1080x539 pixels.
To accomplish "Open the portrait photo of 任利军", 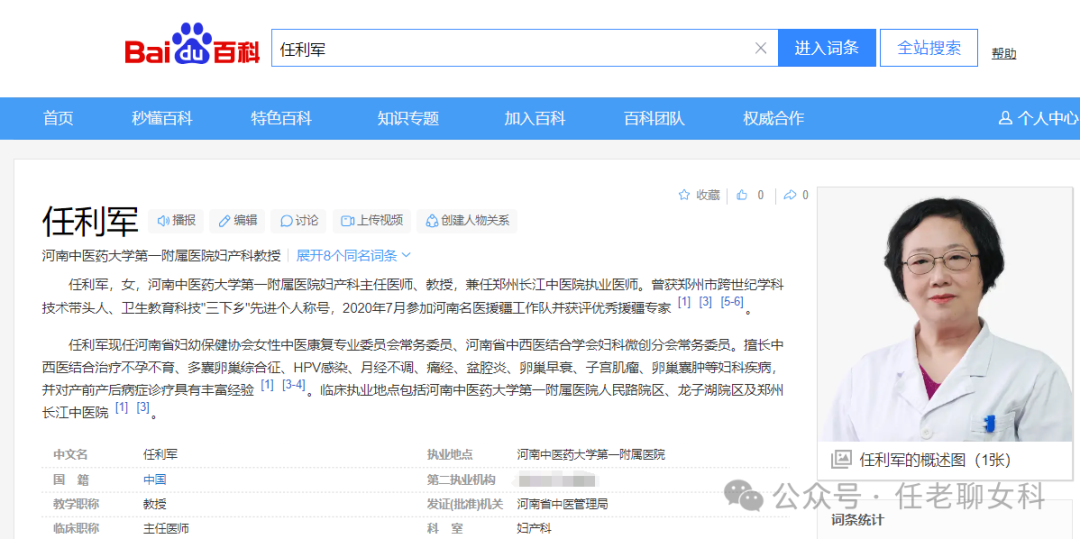I will click(944, 314).
